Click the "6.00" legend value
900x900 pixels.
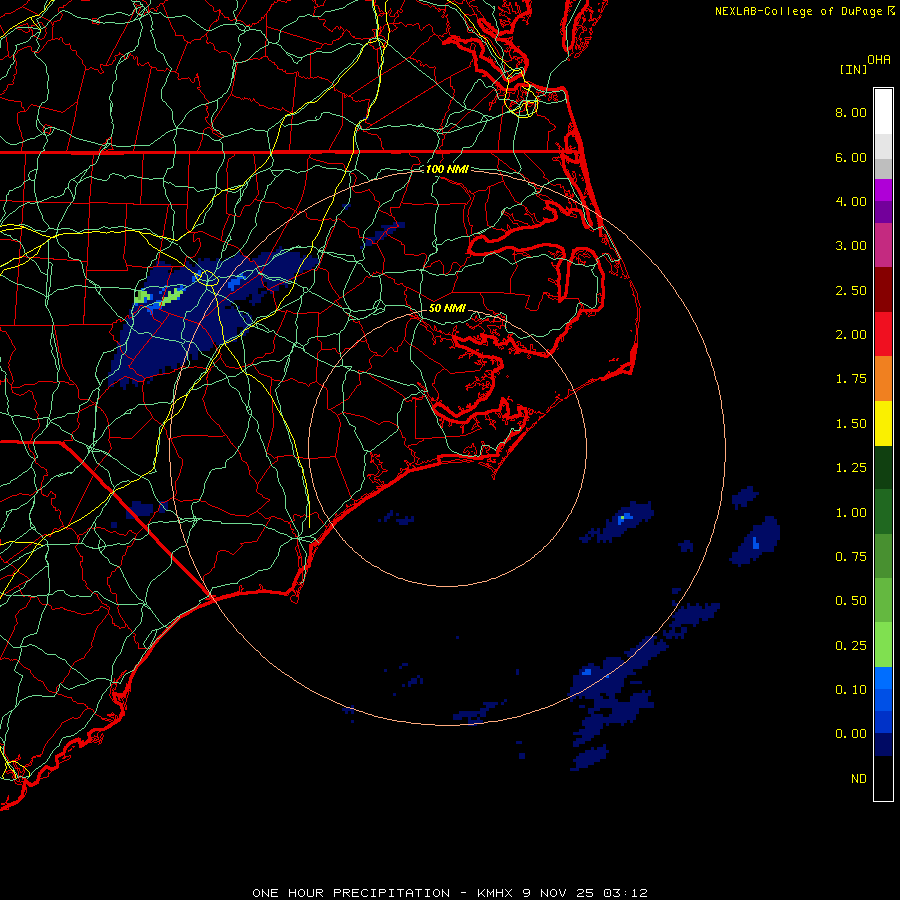(x=851, y=157)
